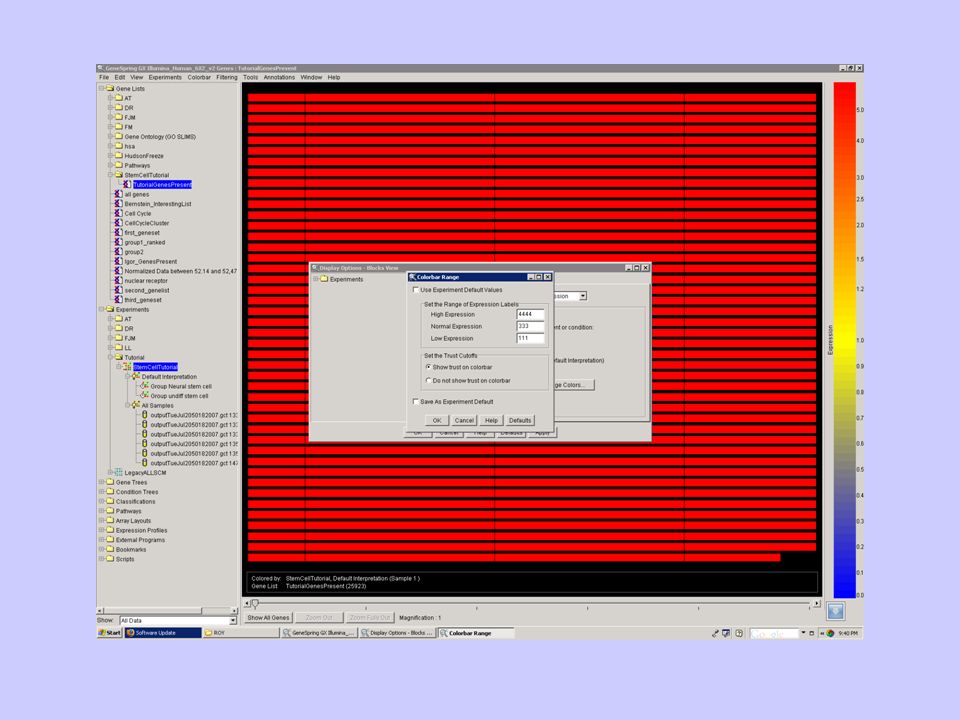Click the Normal Expression input field
Image resolution: width=960 pixels, height=720 pixels.
(530, 326)
